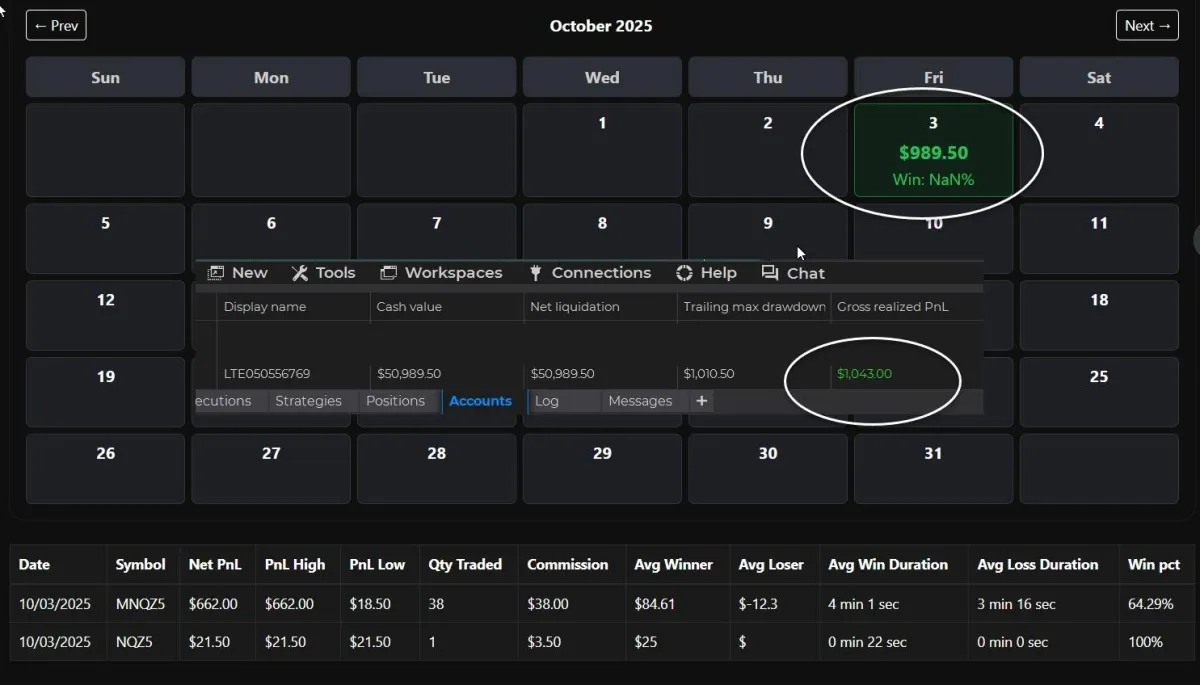Select calendar day 6

(x=271, y=232)
